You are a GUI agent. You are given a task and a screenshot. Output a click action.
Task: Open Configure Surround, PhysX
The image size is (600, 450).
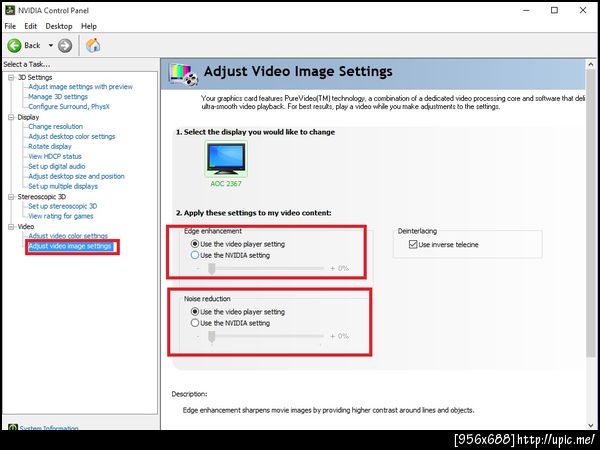click(x=69, y=107)
